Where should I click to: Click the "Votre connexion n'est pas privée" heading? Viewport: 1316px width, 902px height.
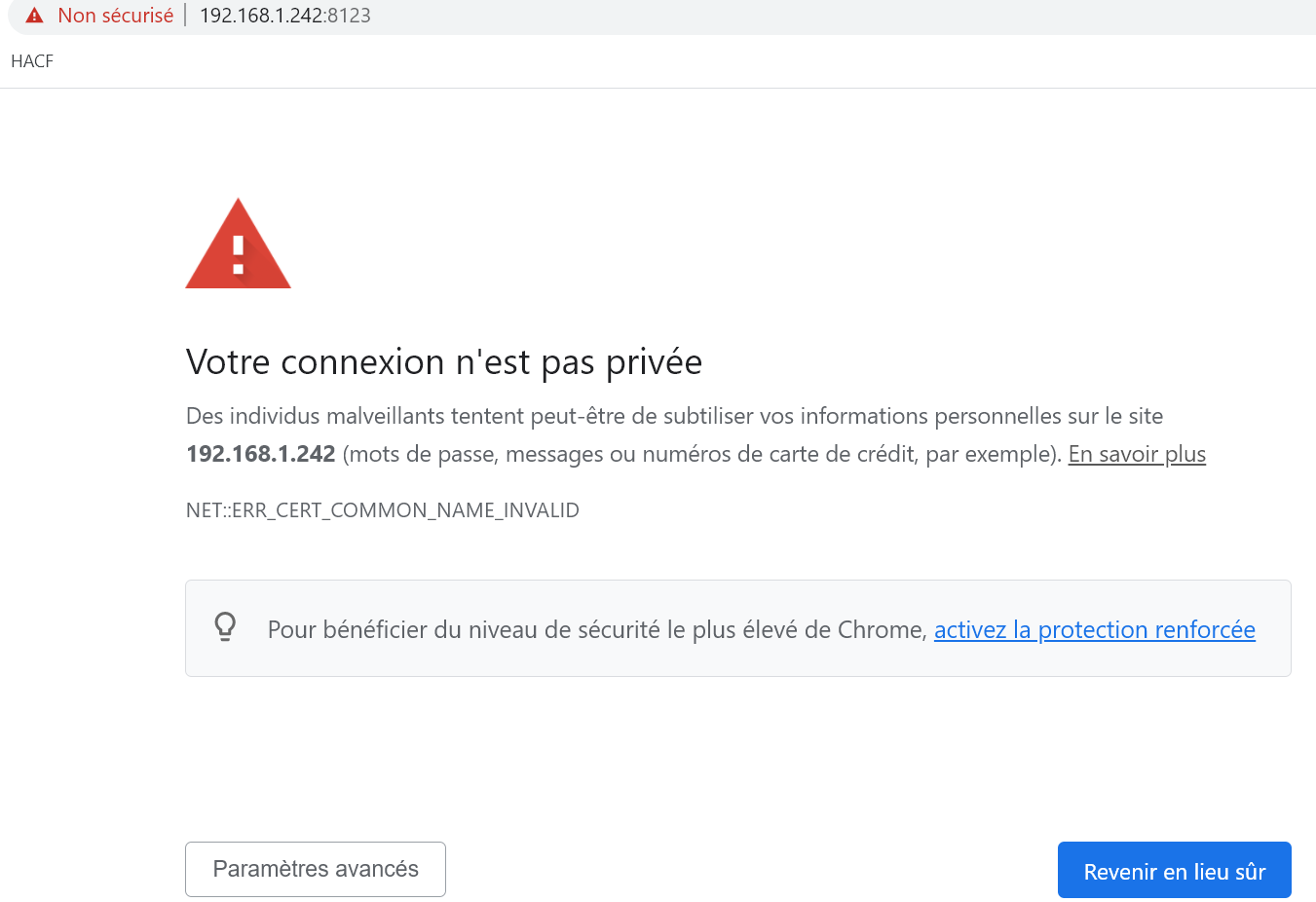point(444,362)
